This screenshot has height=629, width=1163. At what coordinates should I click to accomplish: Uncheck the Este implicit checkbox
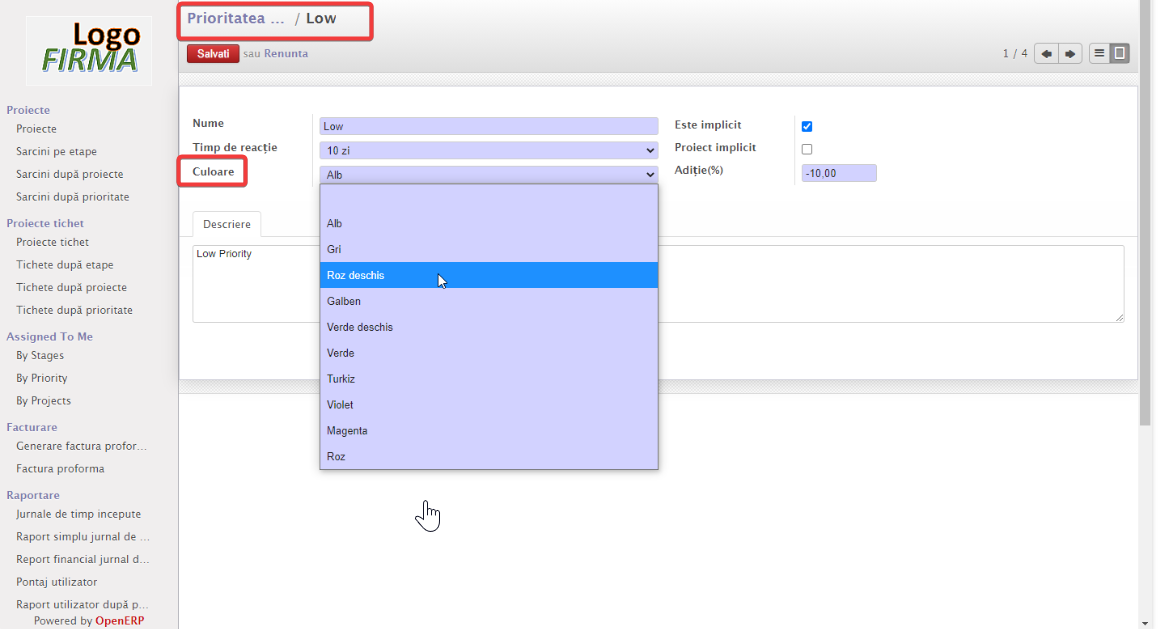(x=807, y=127)
